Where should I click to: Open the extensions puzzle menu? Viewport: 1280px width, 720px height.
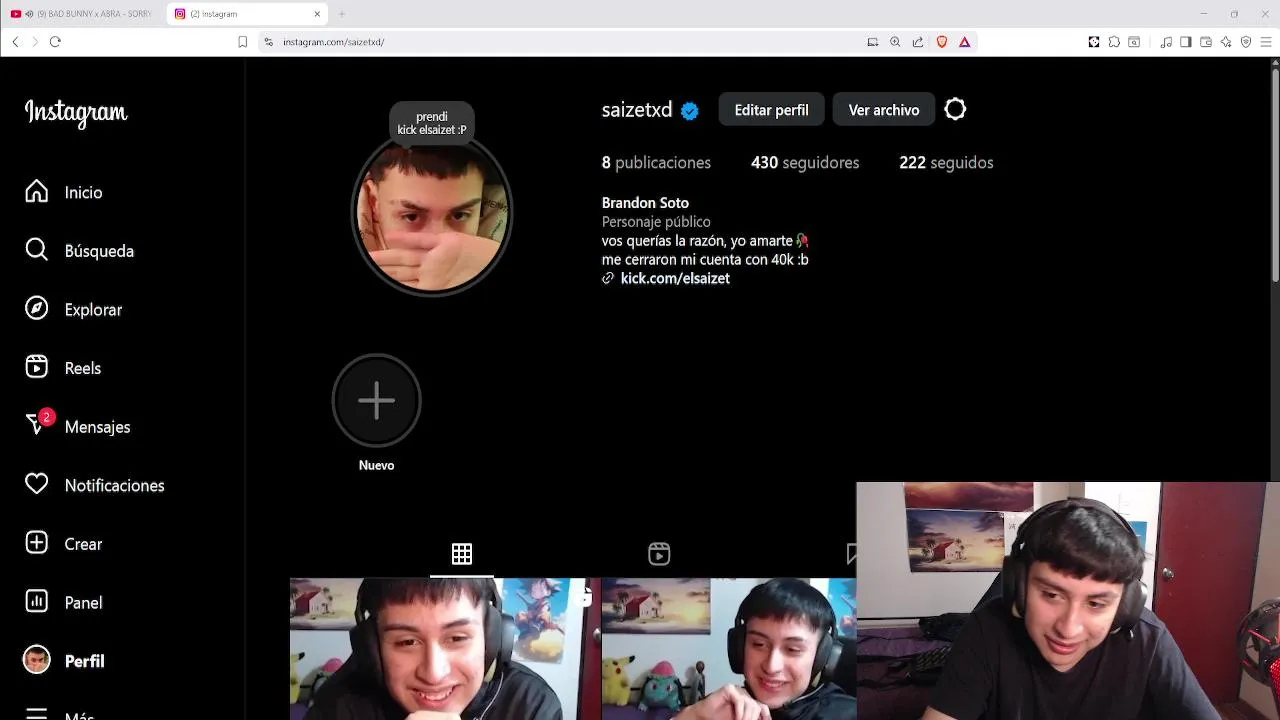point(1114,42)
